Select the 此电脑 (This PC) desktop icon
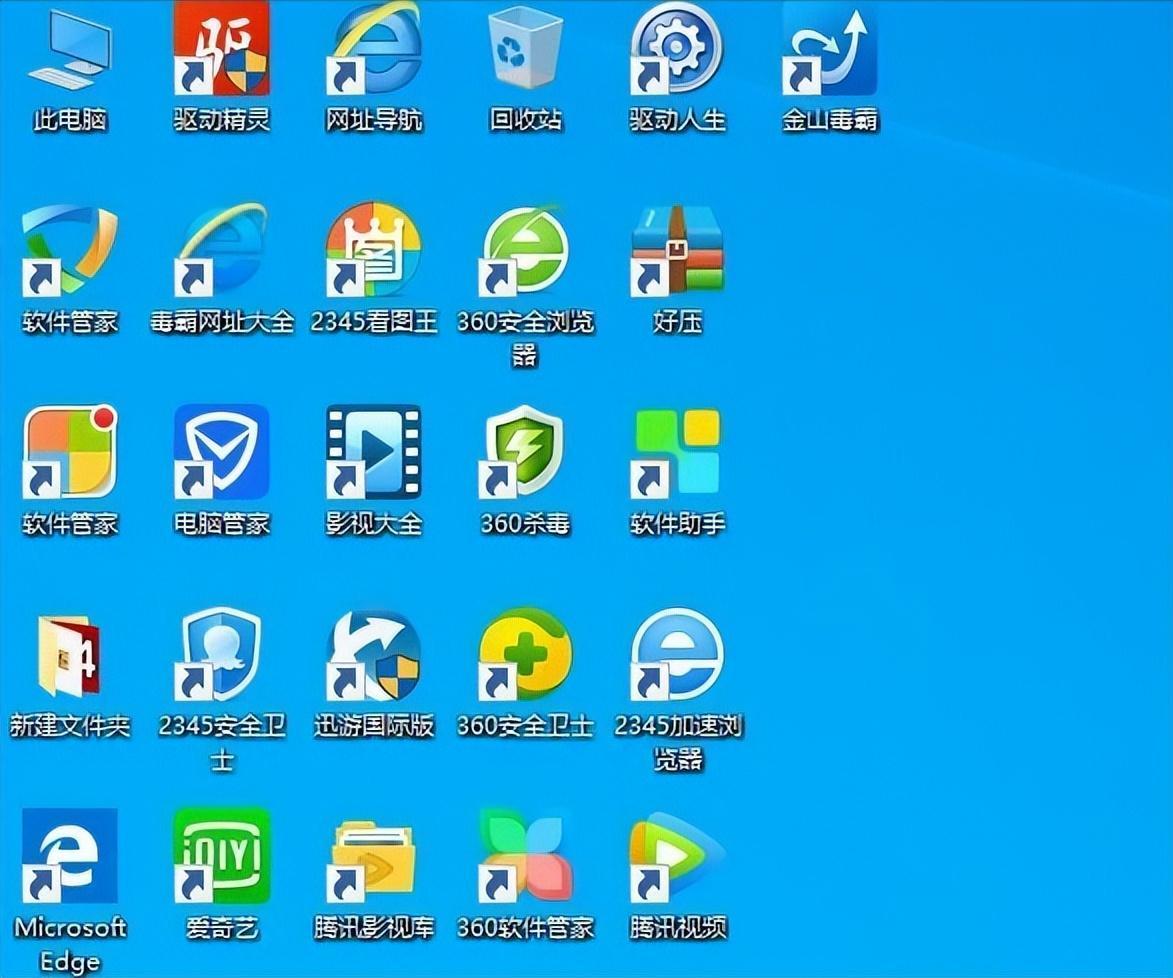The width and height of the screenshot is (1173, 978). tap(69, 52)
